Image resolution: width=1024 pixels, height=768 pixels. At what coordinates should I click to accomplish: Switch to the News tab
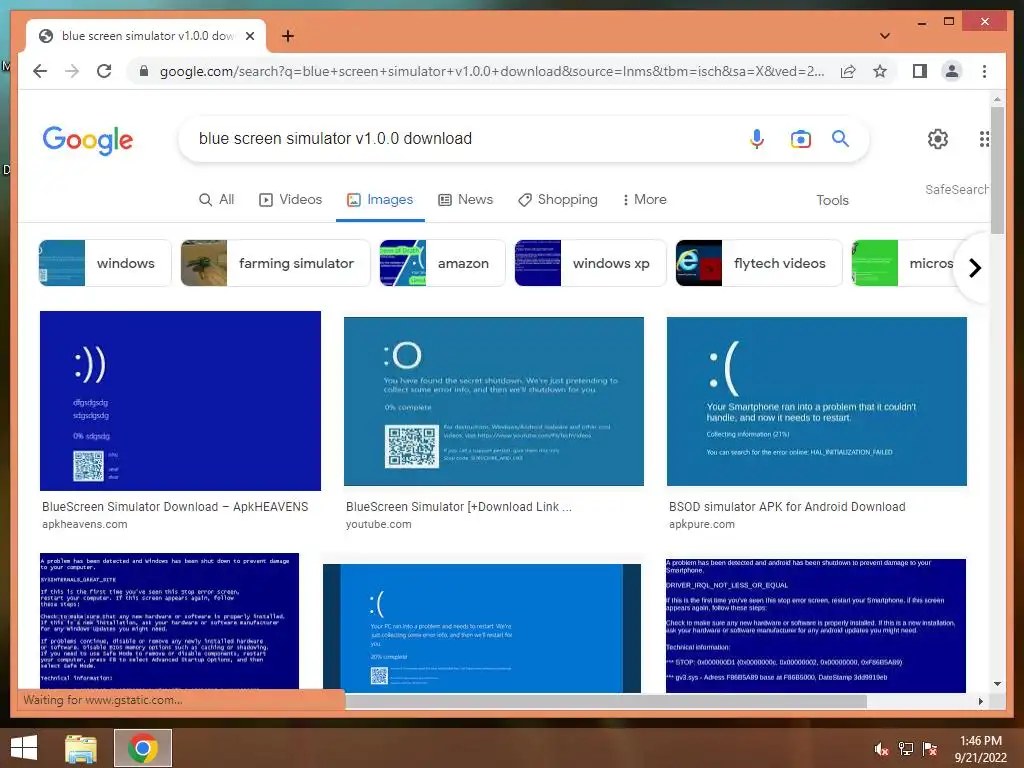(466, 200)
